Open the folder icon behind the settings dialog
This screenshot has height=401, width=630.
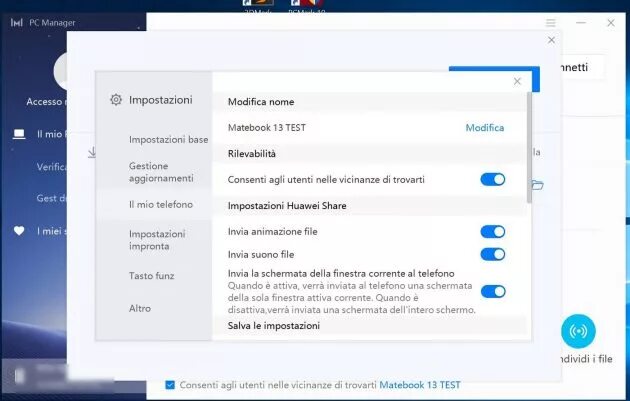coord(538,185)
